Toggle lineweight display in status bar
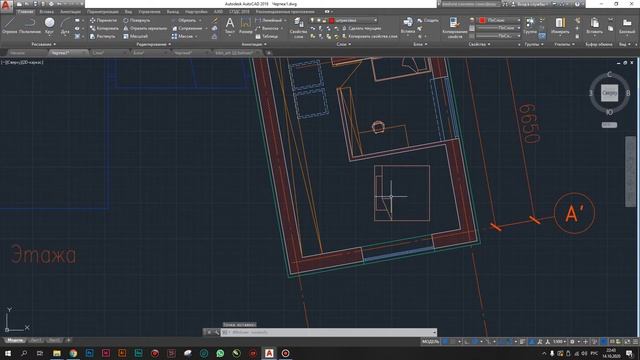 (x=522, y=341)
